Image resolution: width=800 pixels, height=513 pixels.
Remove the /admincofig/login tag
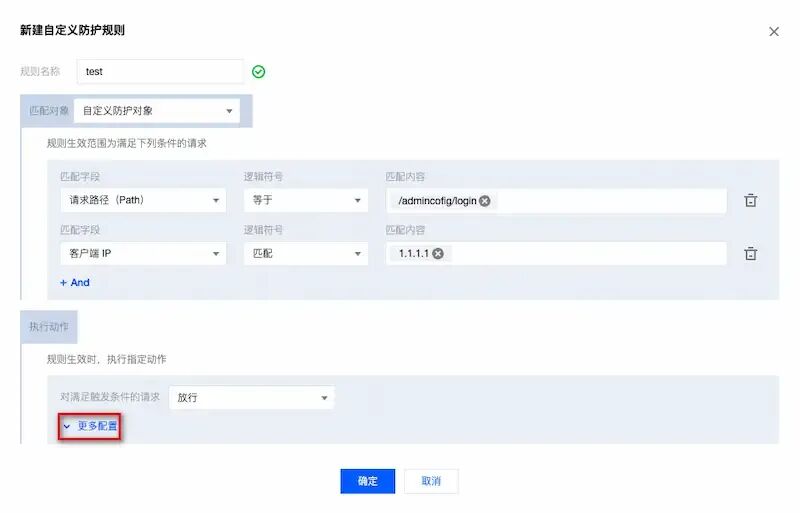[485, 201]
